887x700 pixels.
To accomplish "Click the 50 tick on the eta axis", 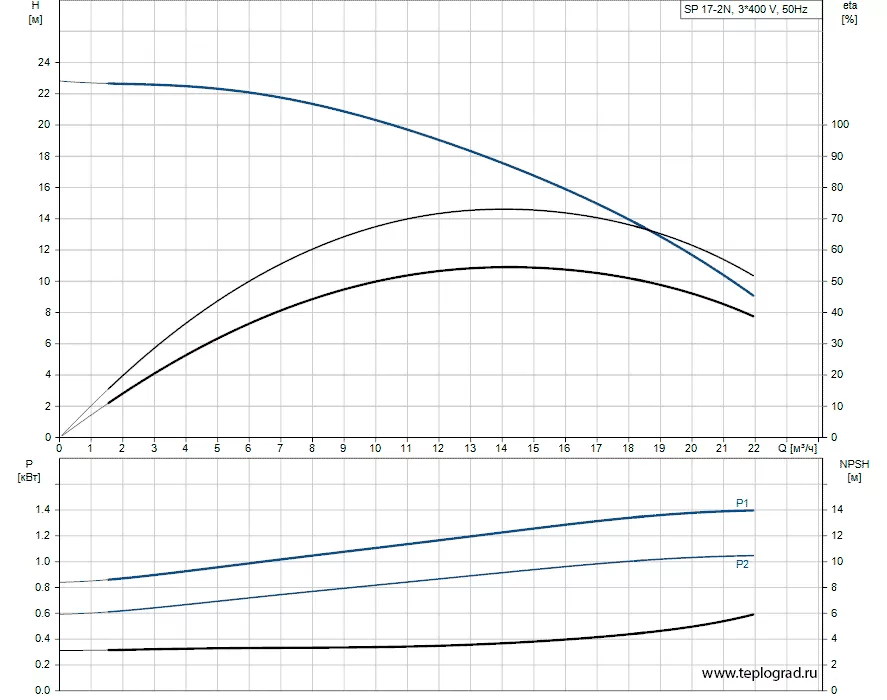I will pos(837,281).
